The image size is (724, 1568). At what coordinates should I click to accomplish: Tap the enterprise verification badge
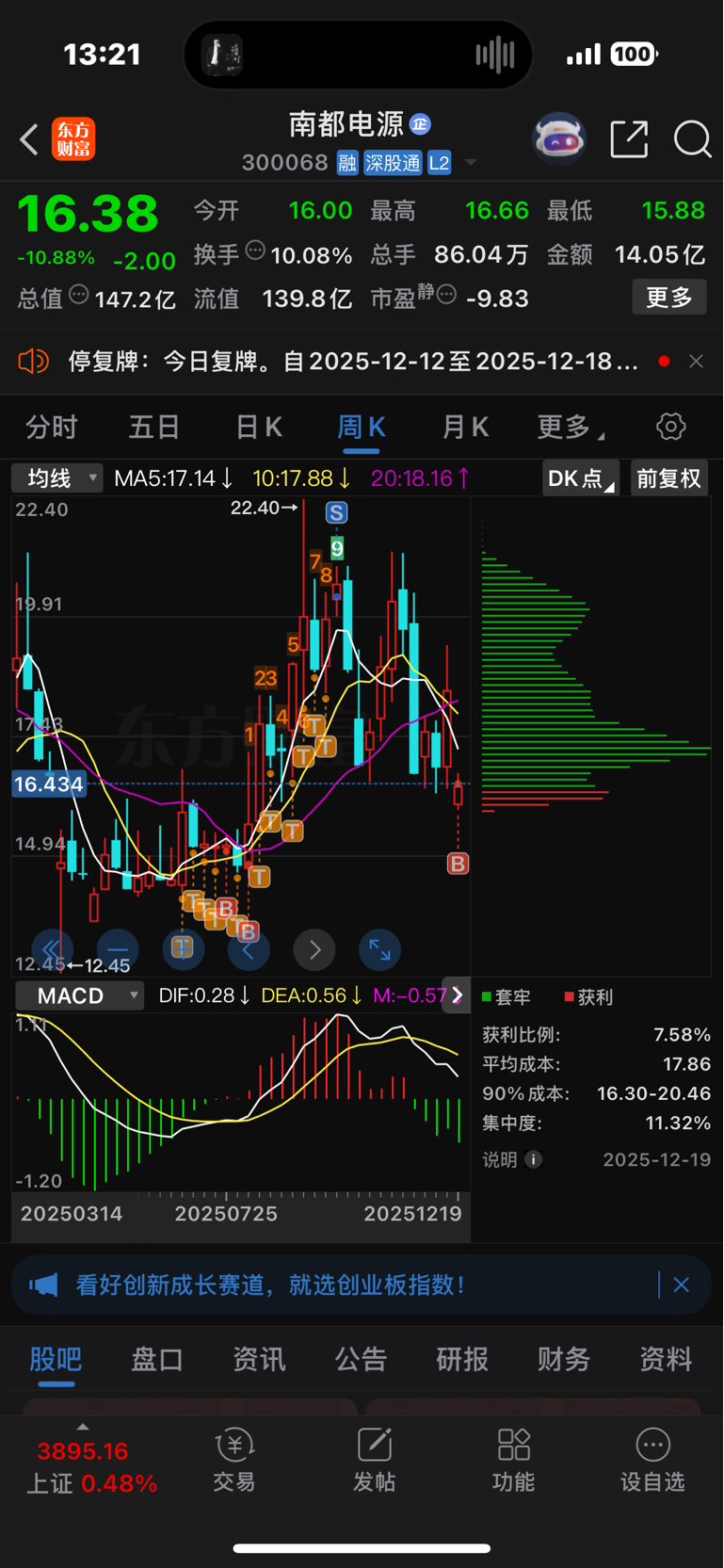pyautogui.click(x=421, y=124)
